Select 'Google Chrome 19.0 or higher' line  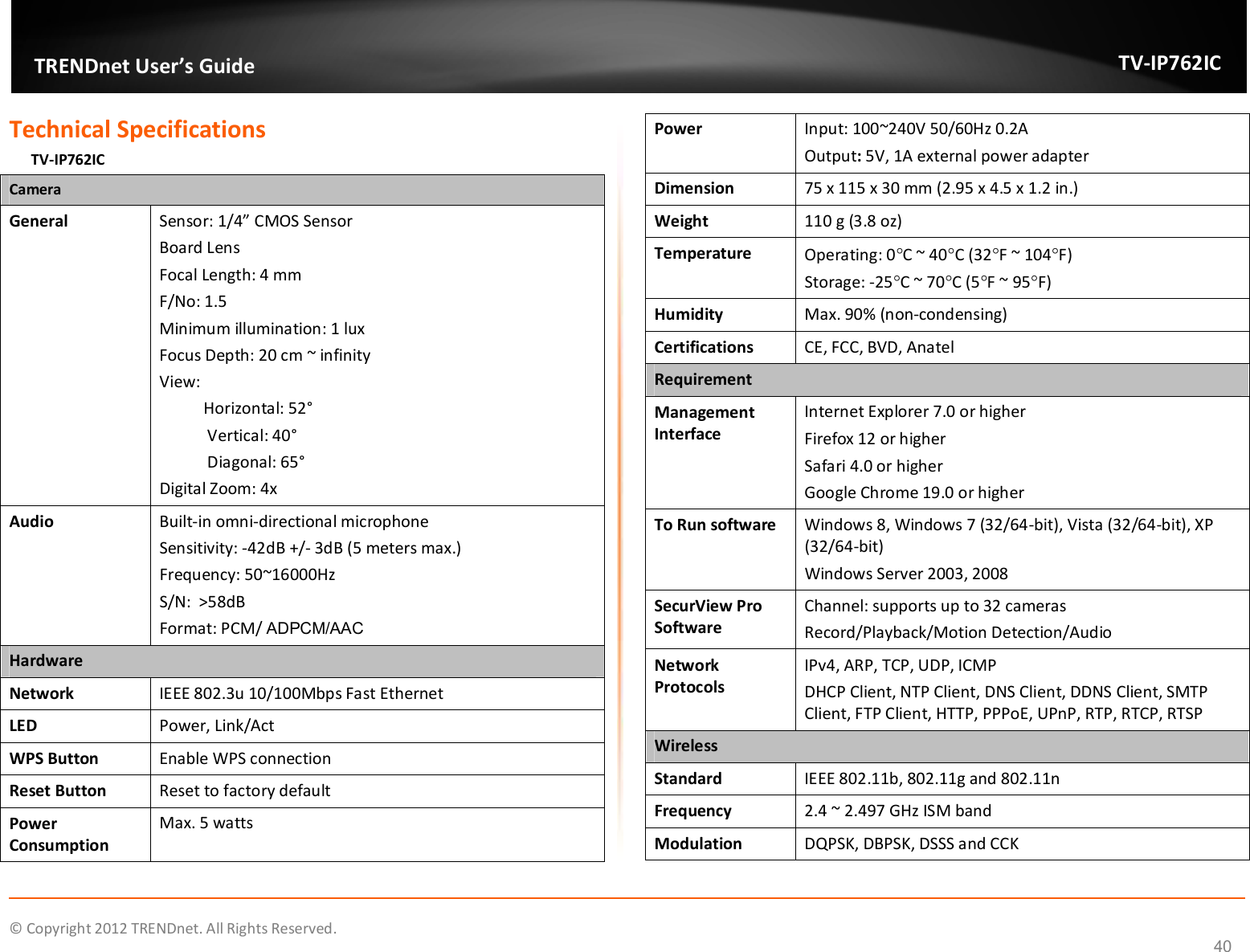pos(914,492)
